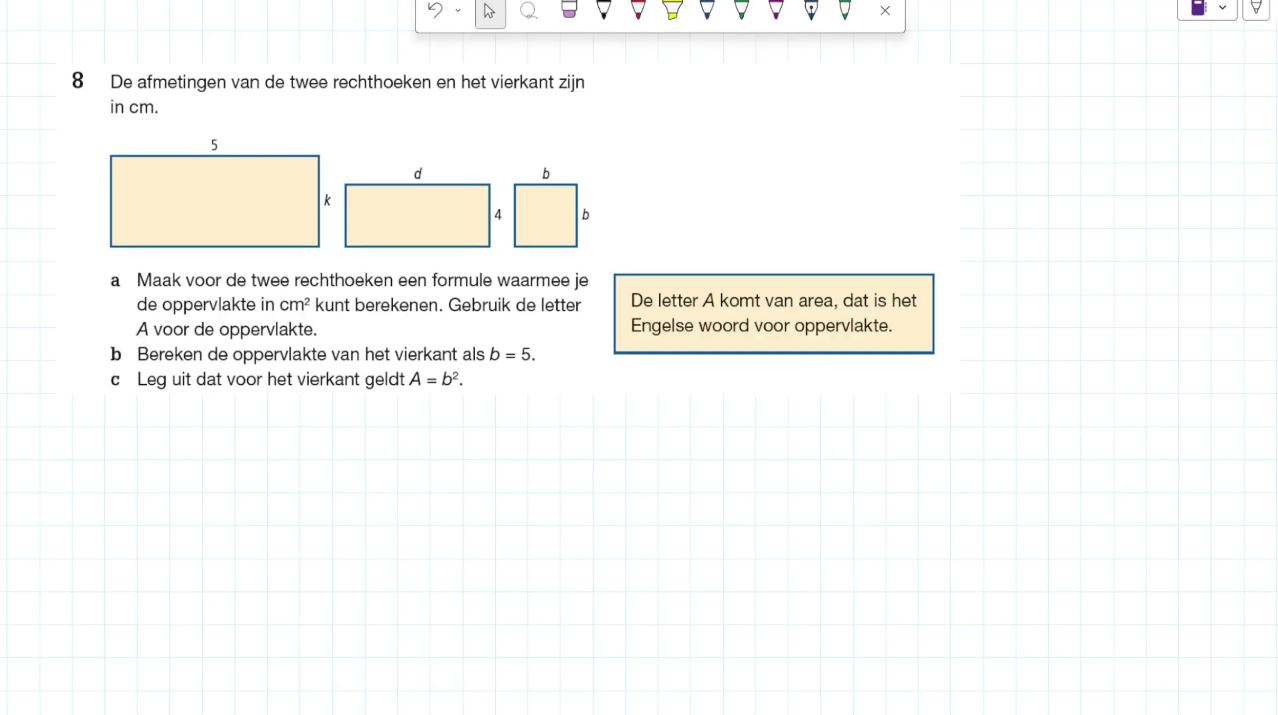Select the lasso select tool
Viewport: 1278px width, 715px height.
pos(529,11)
